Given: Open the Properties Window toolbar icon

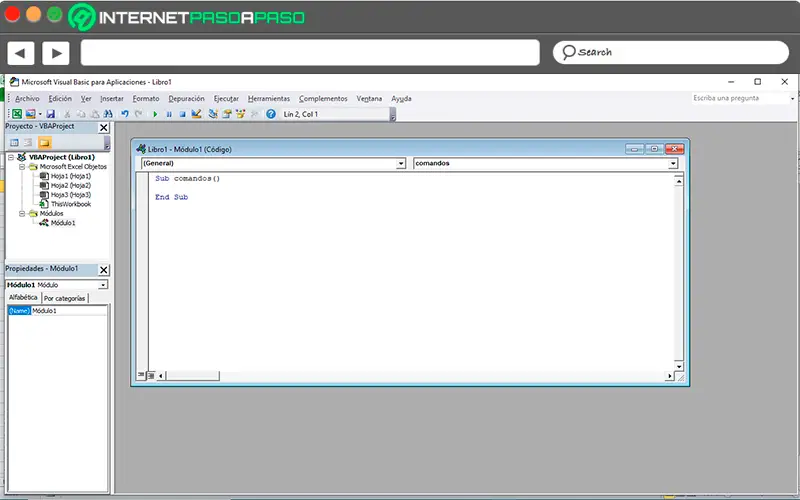Looking at the screenshot, I should point(227,114).
